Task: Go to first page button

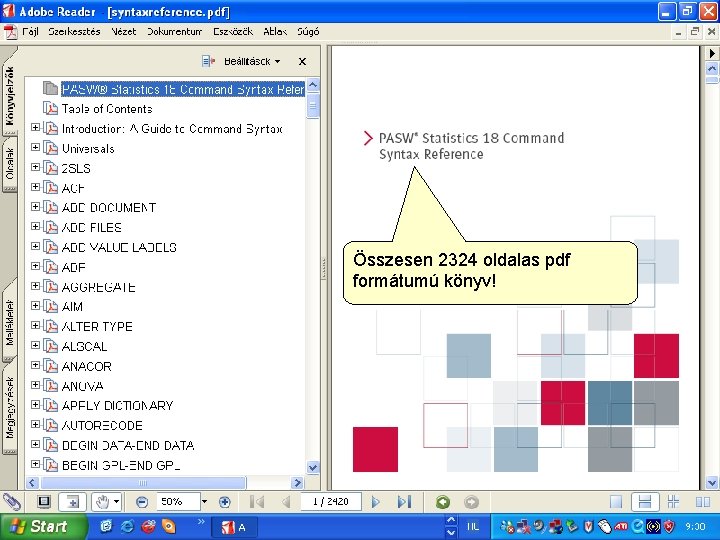Action: [257, 502]
